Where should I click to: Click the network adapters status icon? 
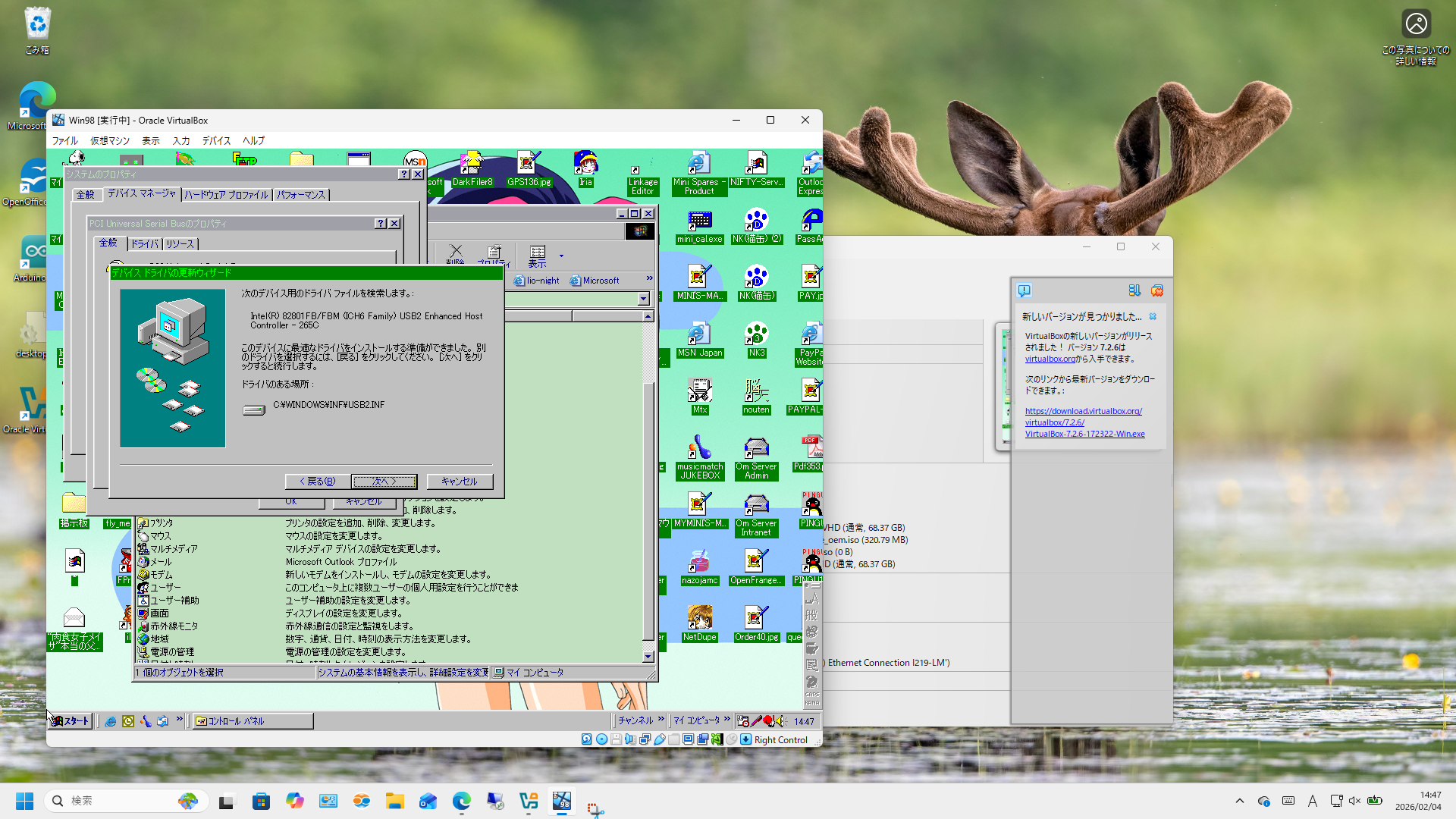(x=645, y=739)
